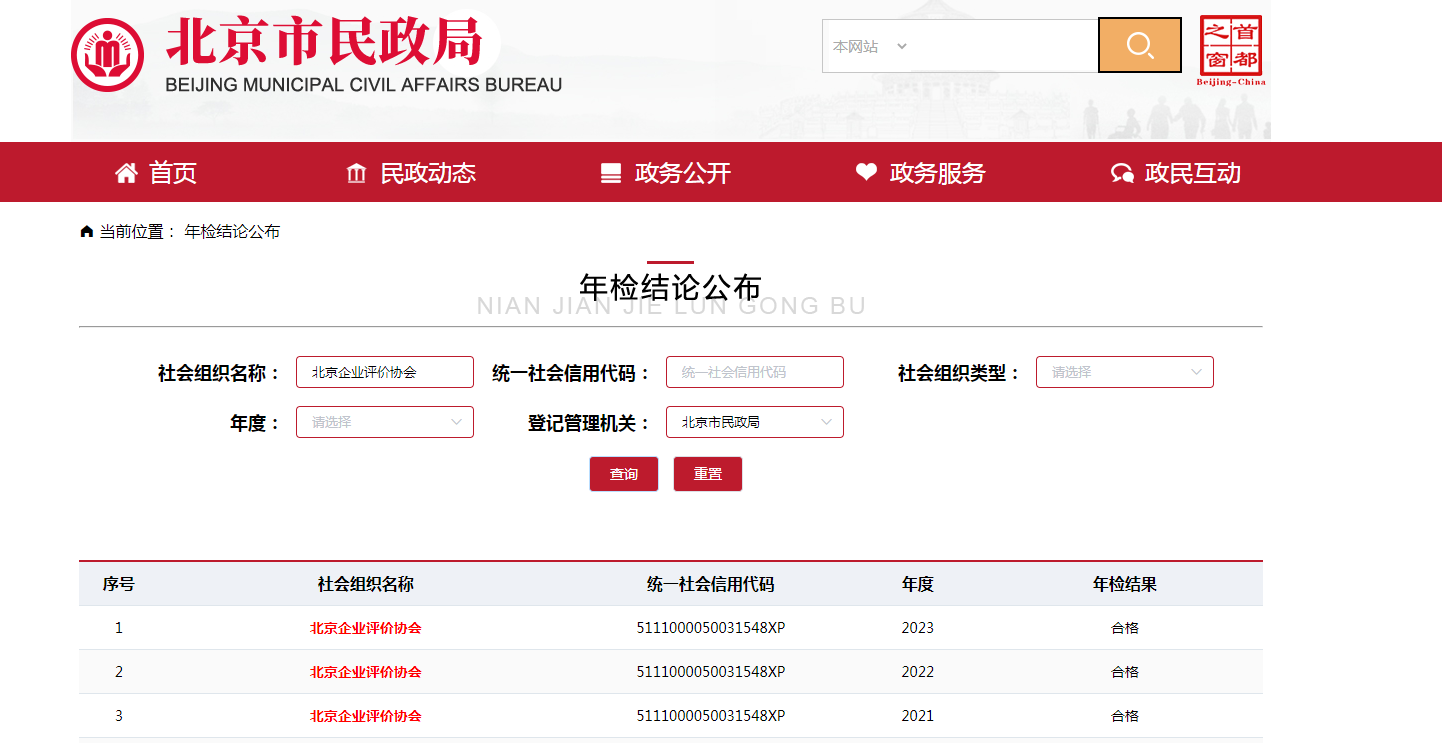Click the 北京市民政局 title text in header
This screenshot has width=1442, height=743.
(x=325, y=42)
